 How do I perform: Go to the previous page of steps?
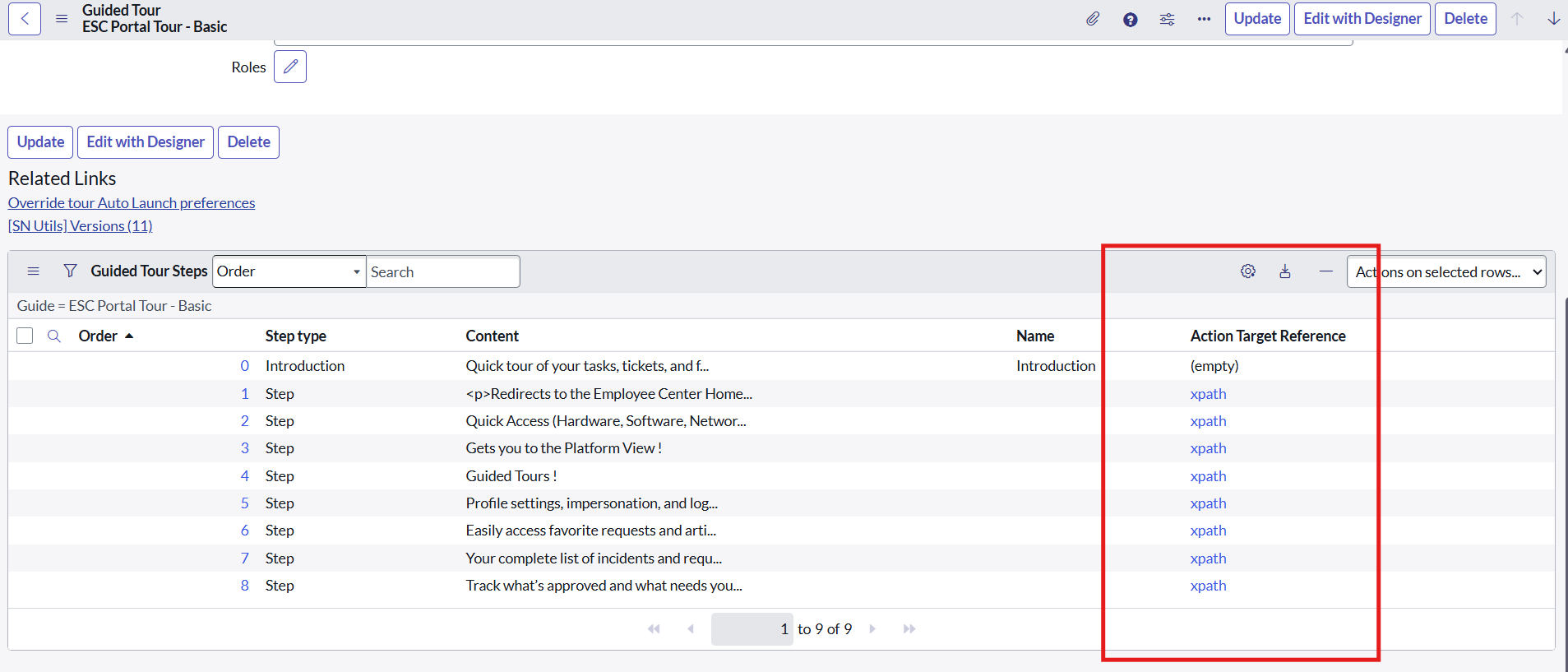coord(691,629)
